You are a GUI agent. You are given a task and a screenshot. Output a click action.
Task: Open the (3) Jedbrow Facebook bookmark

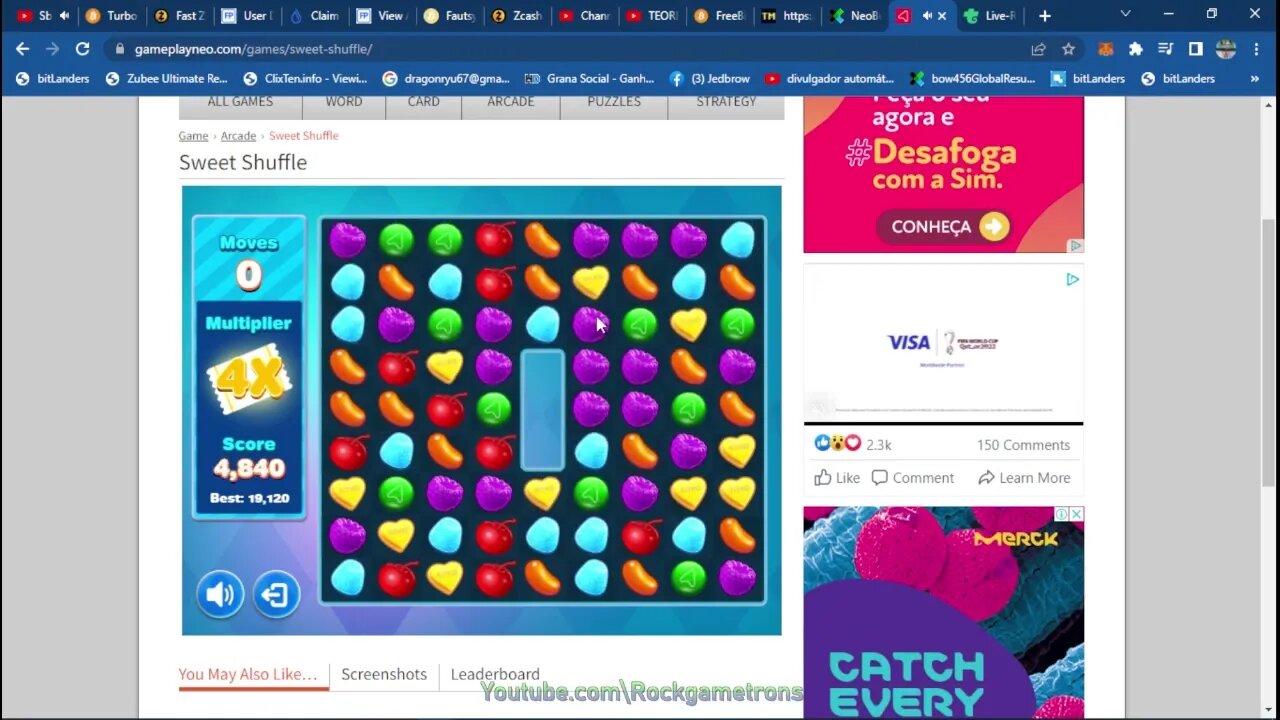pyautogui.click(x=709, y=78)
